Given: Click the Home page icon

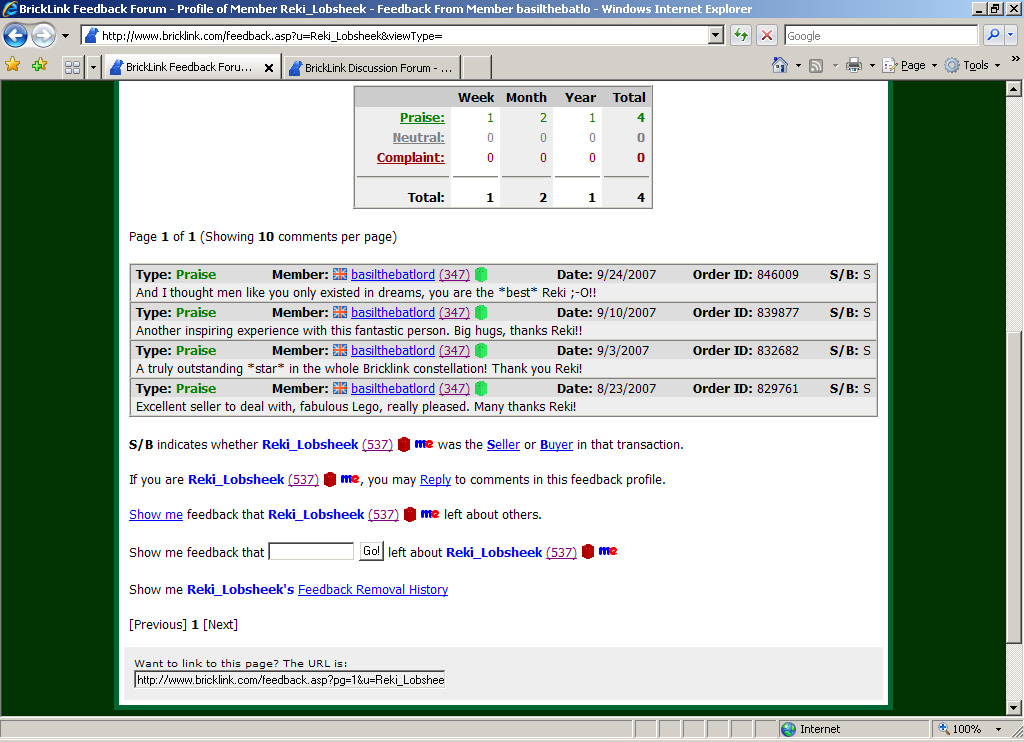Looking at the screenshot, I should coord(780,65).
